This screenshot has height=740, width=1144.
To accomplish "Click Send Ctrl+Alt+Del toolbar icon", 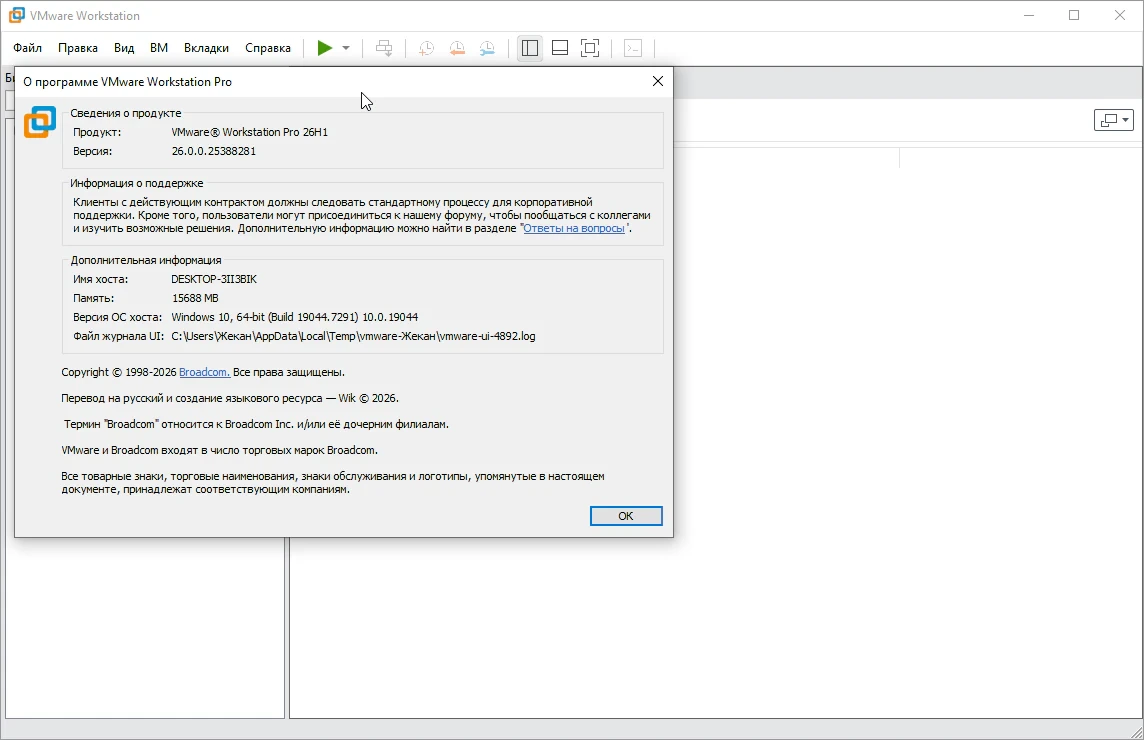I will pyautogui.click(x=384, y=48).
